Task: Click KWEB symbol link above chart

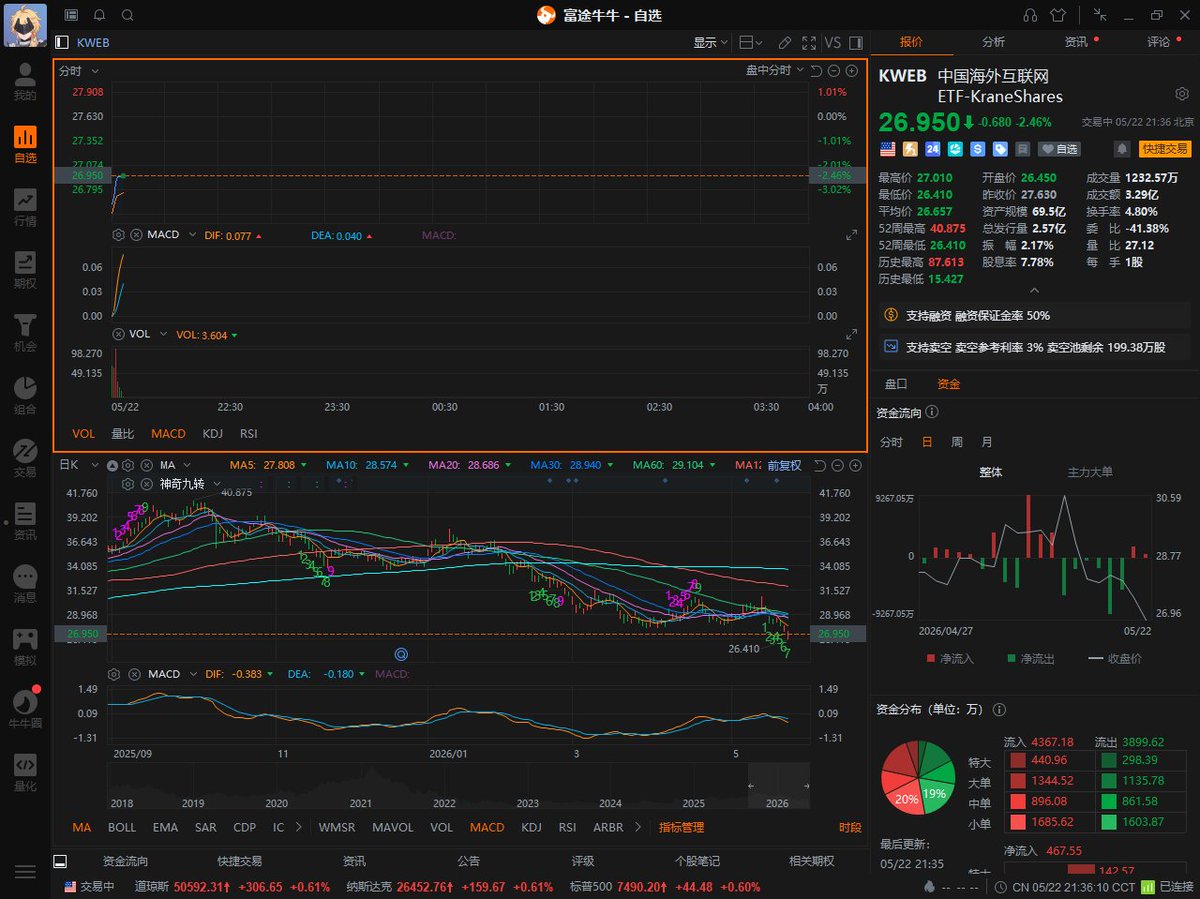Action: click(x=93, y=42)
